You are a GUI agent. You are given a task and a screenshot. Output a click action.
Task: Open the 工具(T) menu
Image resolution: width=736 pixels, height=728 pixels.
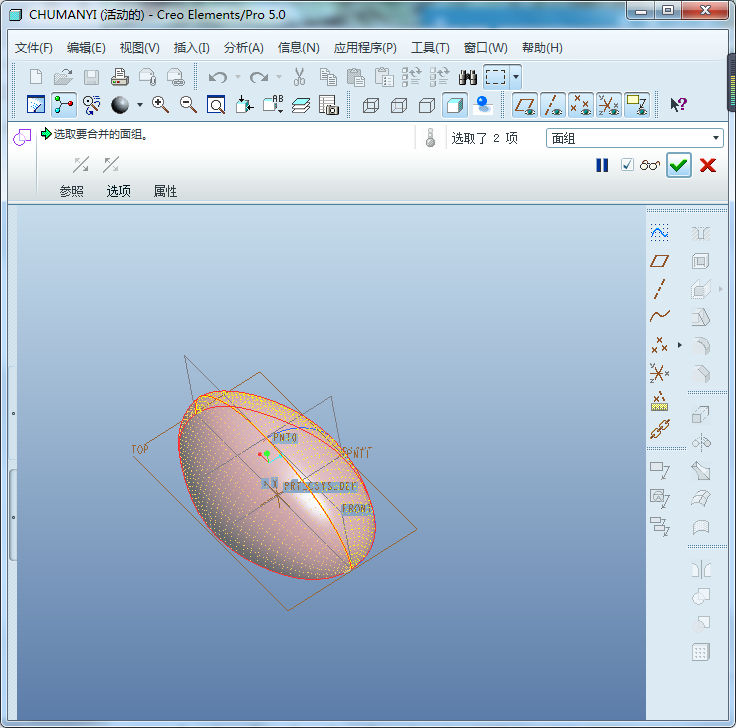pos(430,48)
